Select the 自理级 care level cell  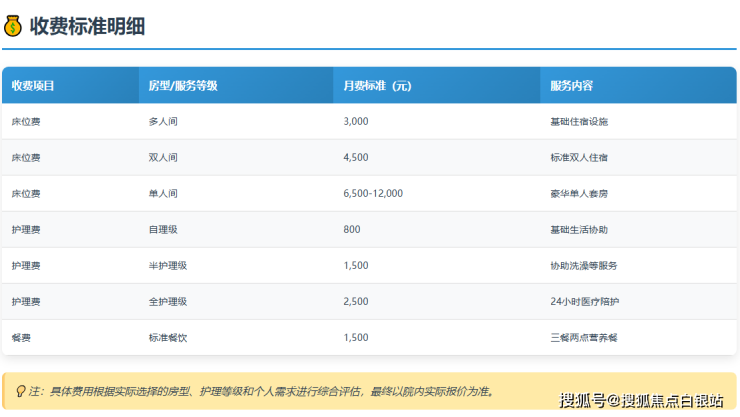(x=163, y=229)
